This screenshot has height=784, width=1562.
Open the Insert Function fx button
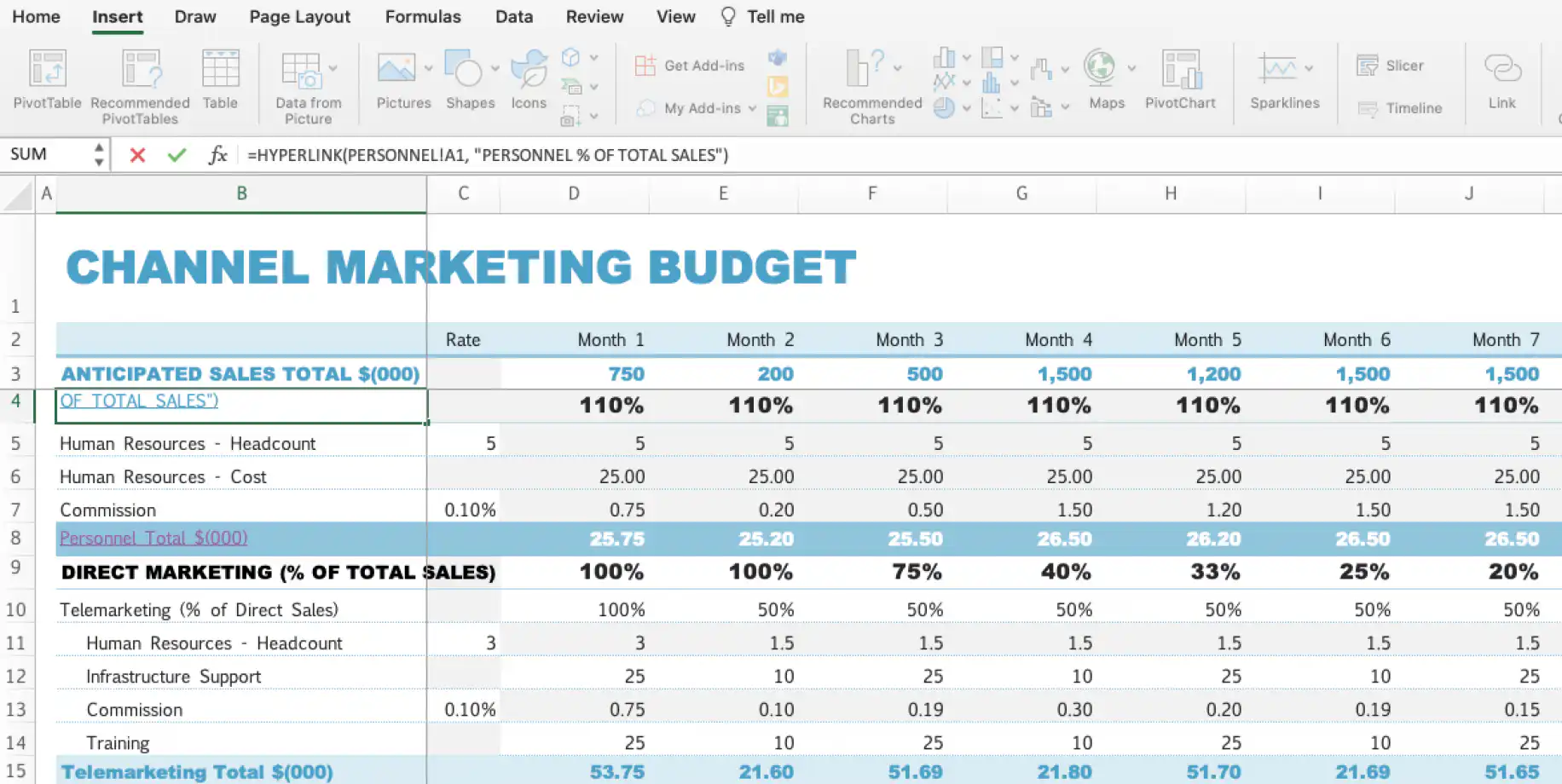point(218,155)
